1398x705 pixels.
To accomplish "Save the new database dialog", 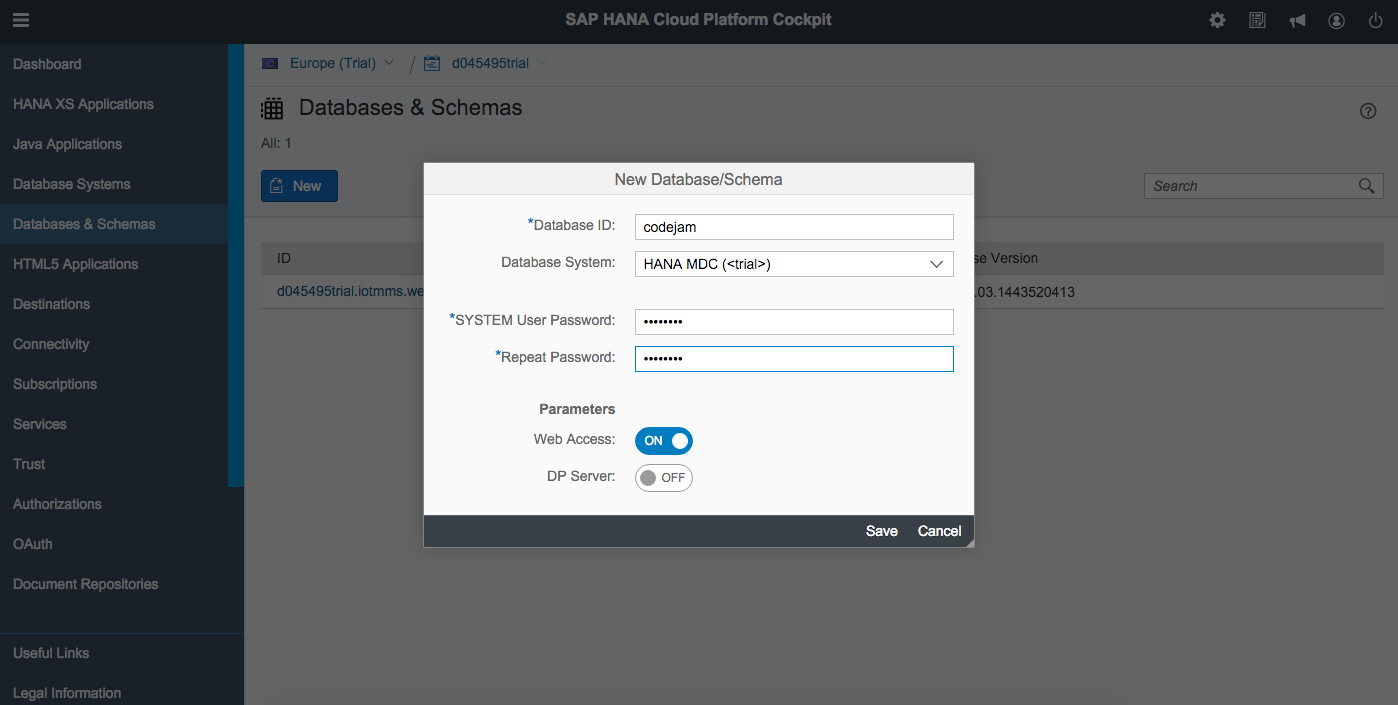I will 881,531.
